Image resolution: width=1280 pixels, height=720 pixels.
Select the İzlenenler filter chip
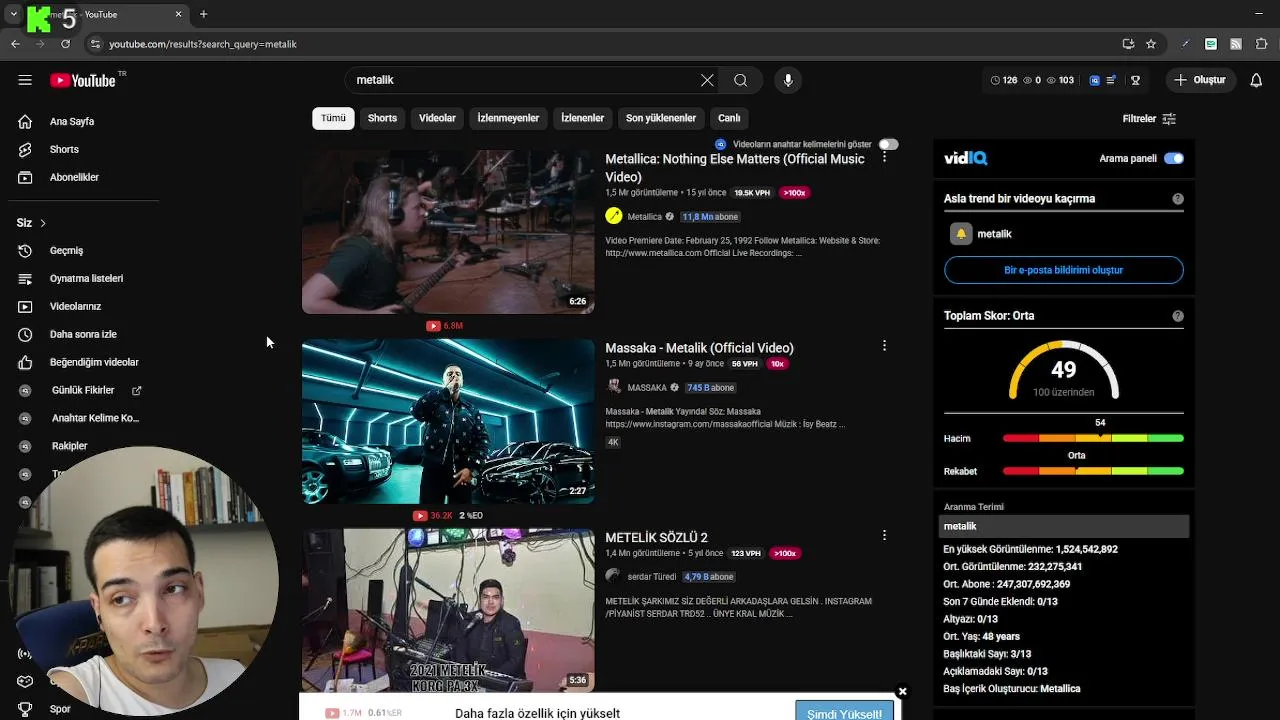582,118
